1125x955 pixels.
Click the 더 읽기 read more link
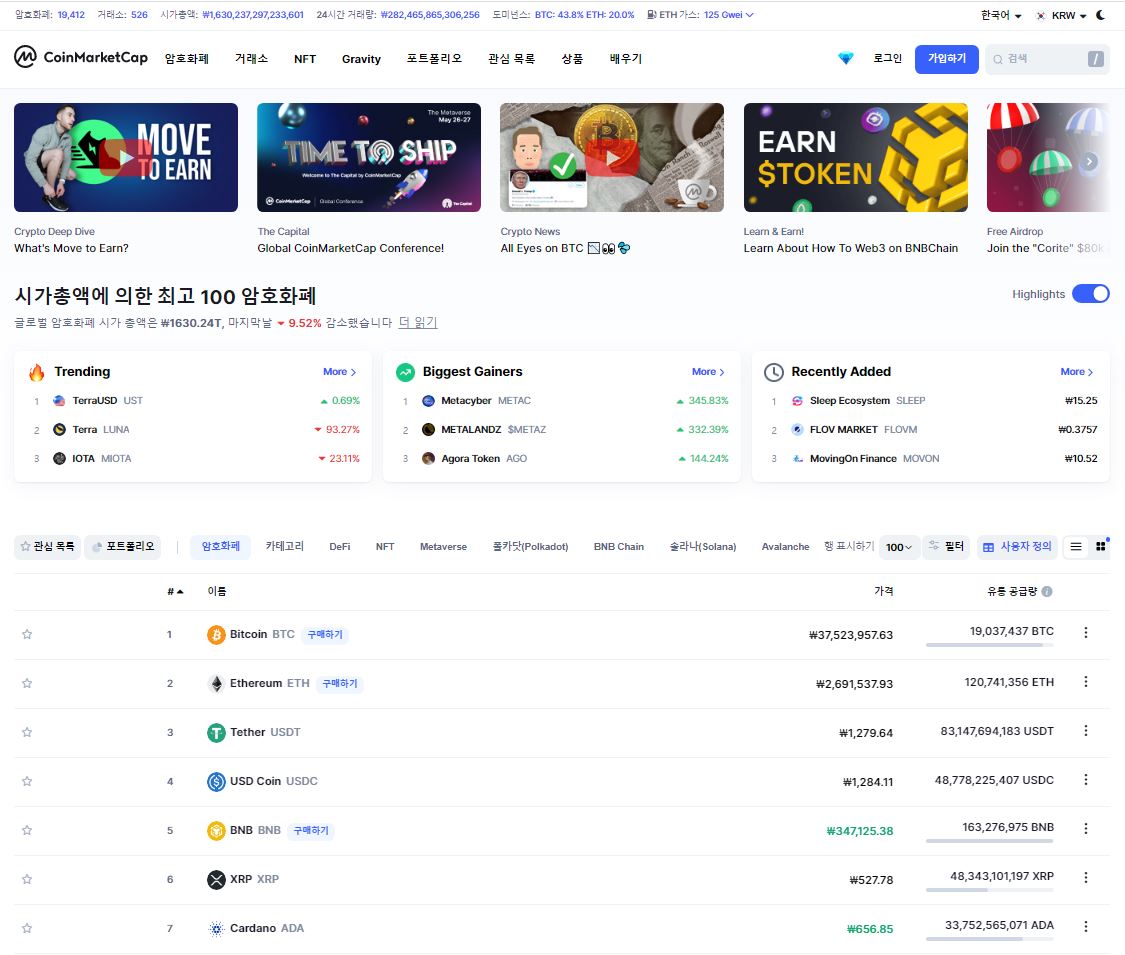[418, 323]
